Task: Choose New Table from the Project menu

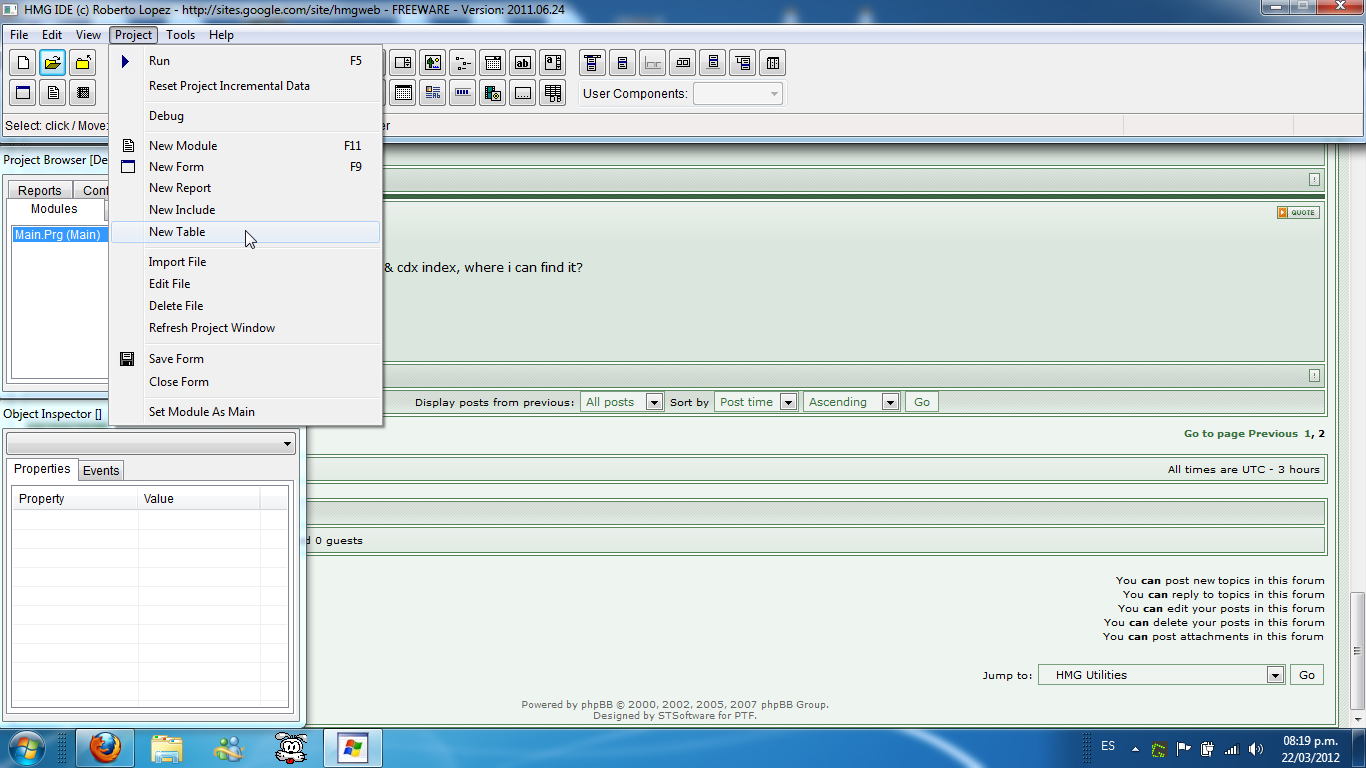Action: coord(177,231)
